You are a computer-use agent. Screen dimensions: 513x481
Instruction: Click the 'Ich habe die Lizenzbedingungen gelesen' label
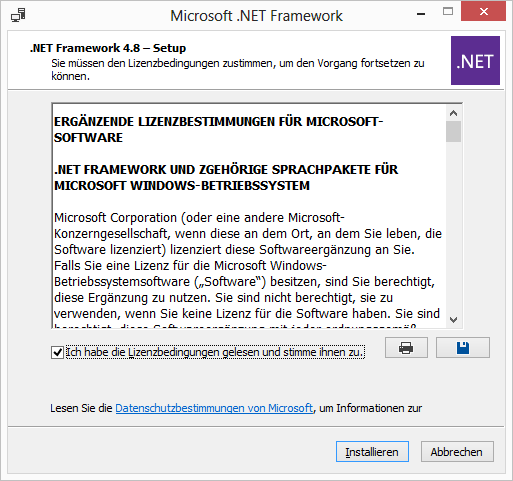pyautogui.click(x=215, y=352)
